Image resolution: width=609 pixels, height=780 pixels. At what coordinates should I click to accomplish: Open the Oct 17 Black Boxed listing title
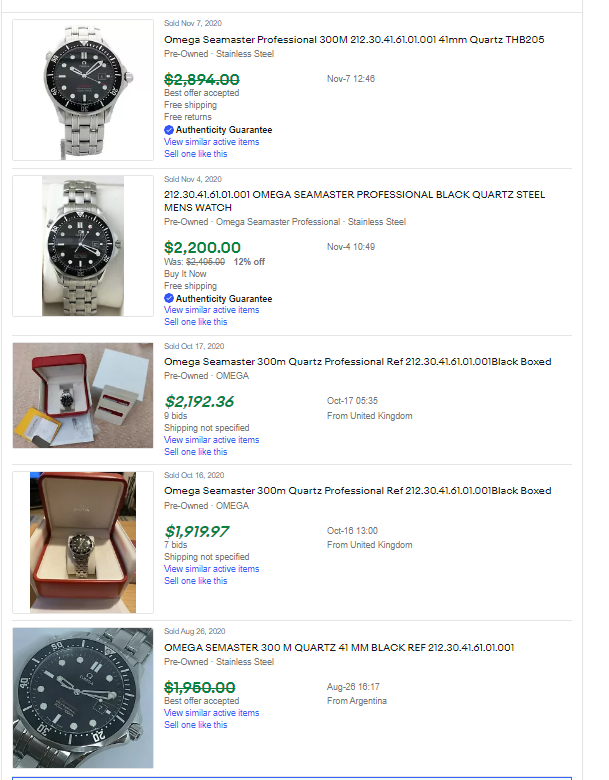(x=357, y=362)
